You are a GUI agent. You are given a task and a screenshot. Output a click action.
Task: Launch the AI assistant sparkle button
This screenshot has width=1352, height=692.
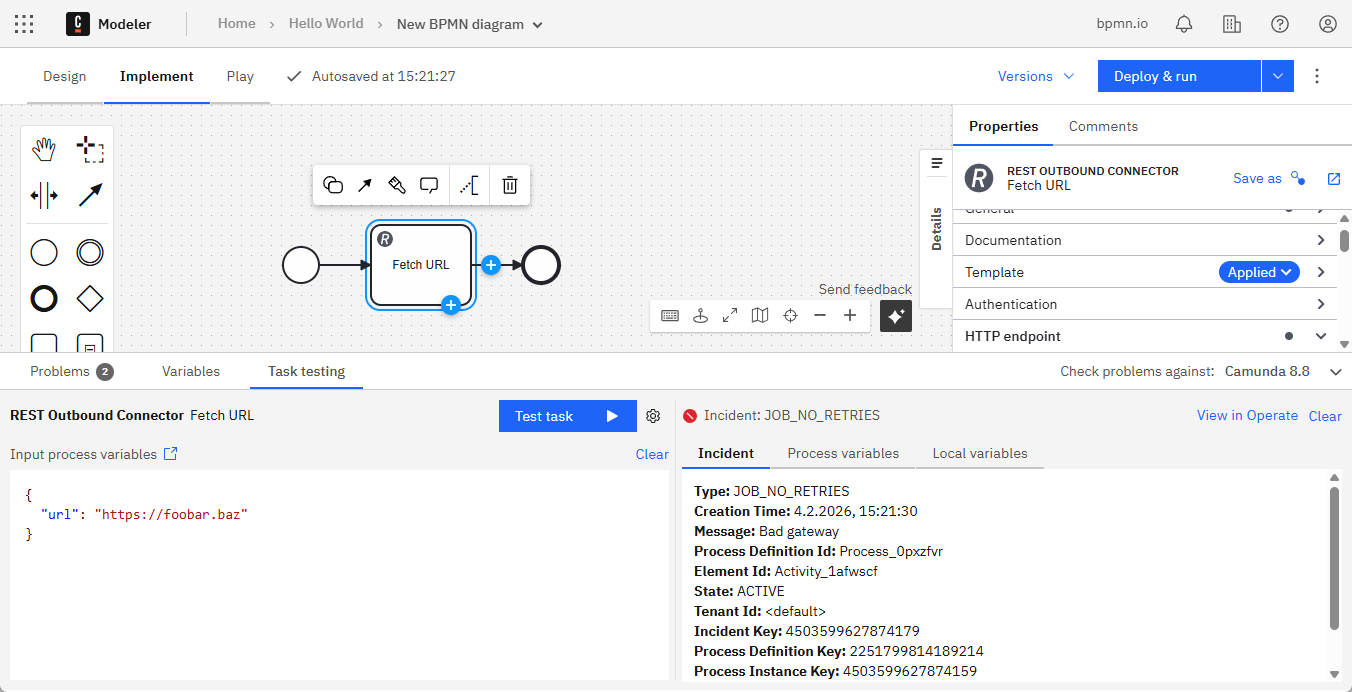pyautogui.click(x=895, y=315)
